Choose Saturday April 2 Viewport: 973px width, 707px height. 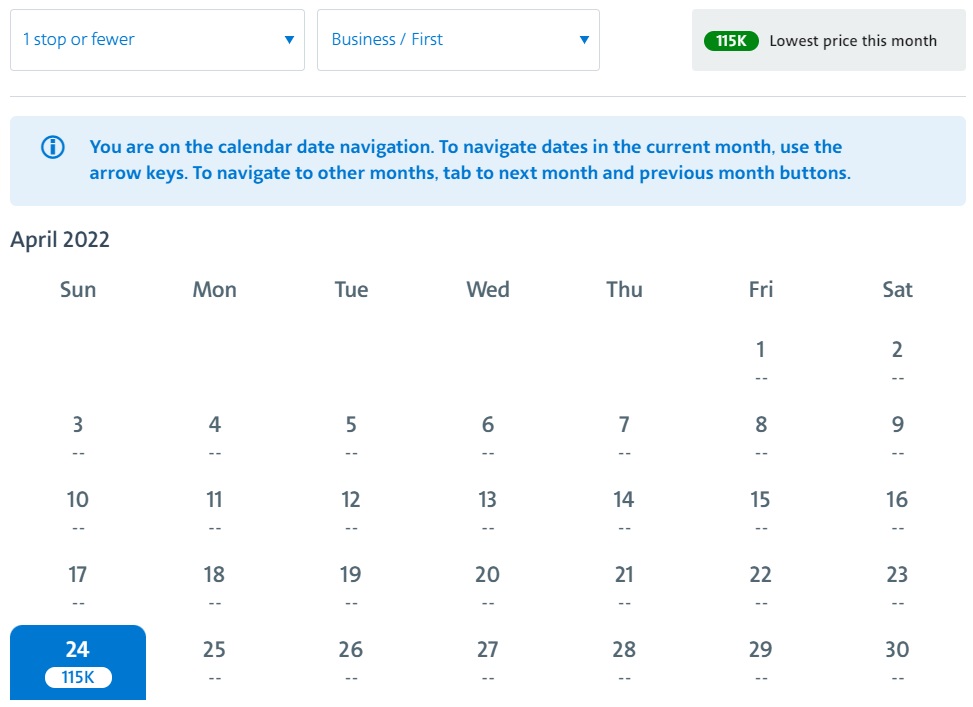click(x=897, y=363)
